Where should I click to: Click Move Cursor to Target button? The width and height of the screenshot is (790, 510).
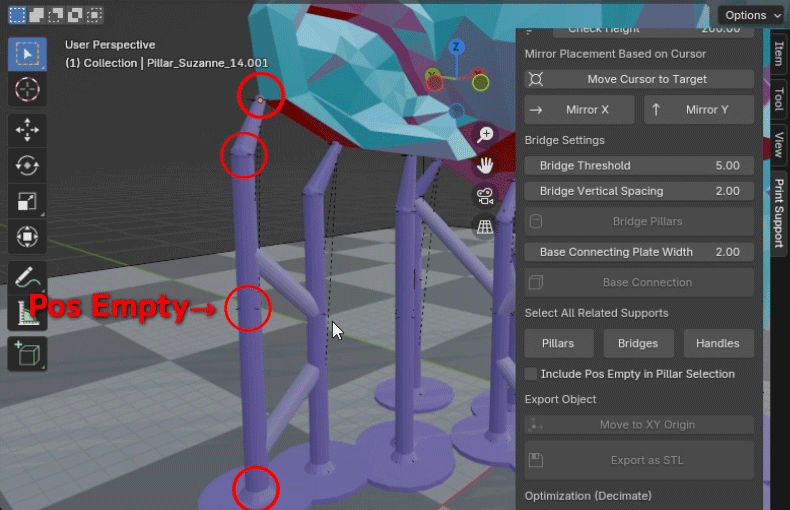tap(639, 79)
